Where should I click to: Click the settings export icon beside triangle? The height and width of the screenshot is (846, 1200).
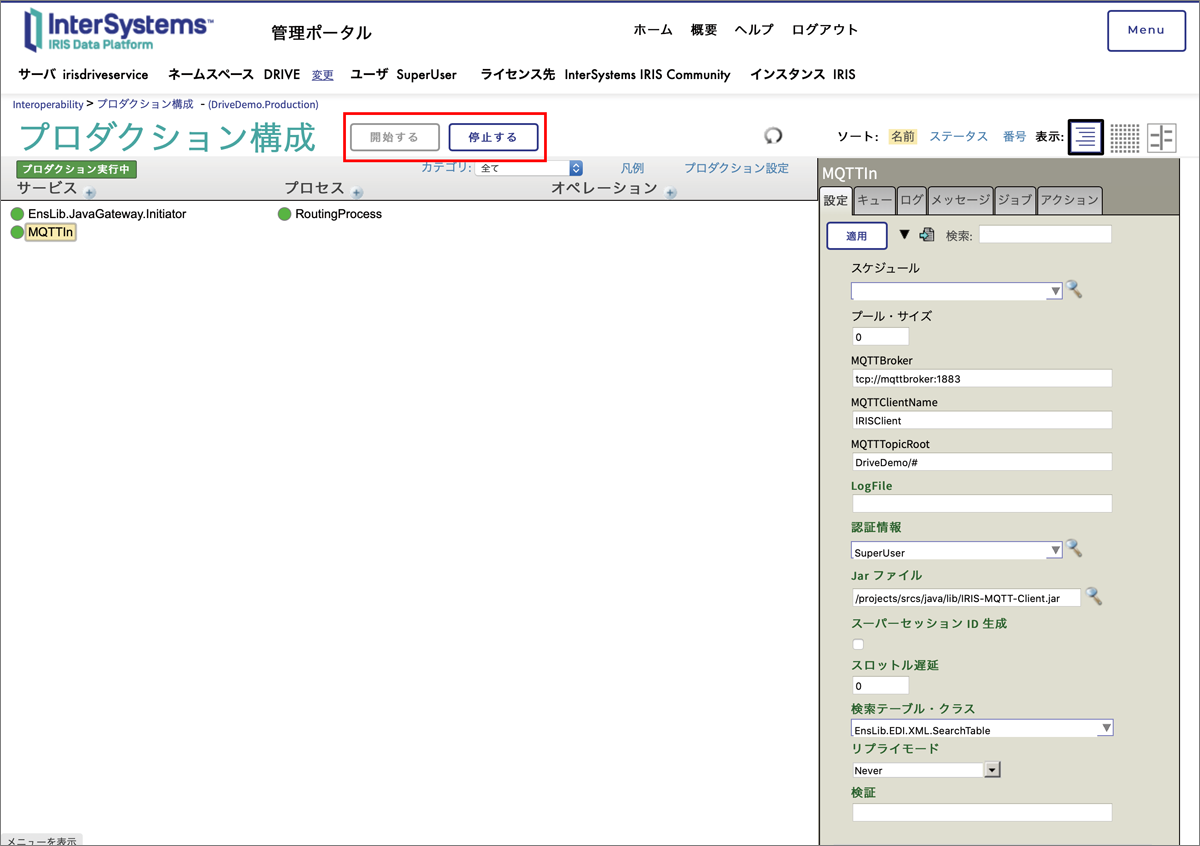point(927,235)
